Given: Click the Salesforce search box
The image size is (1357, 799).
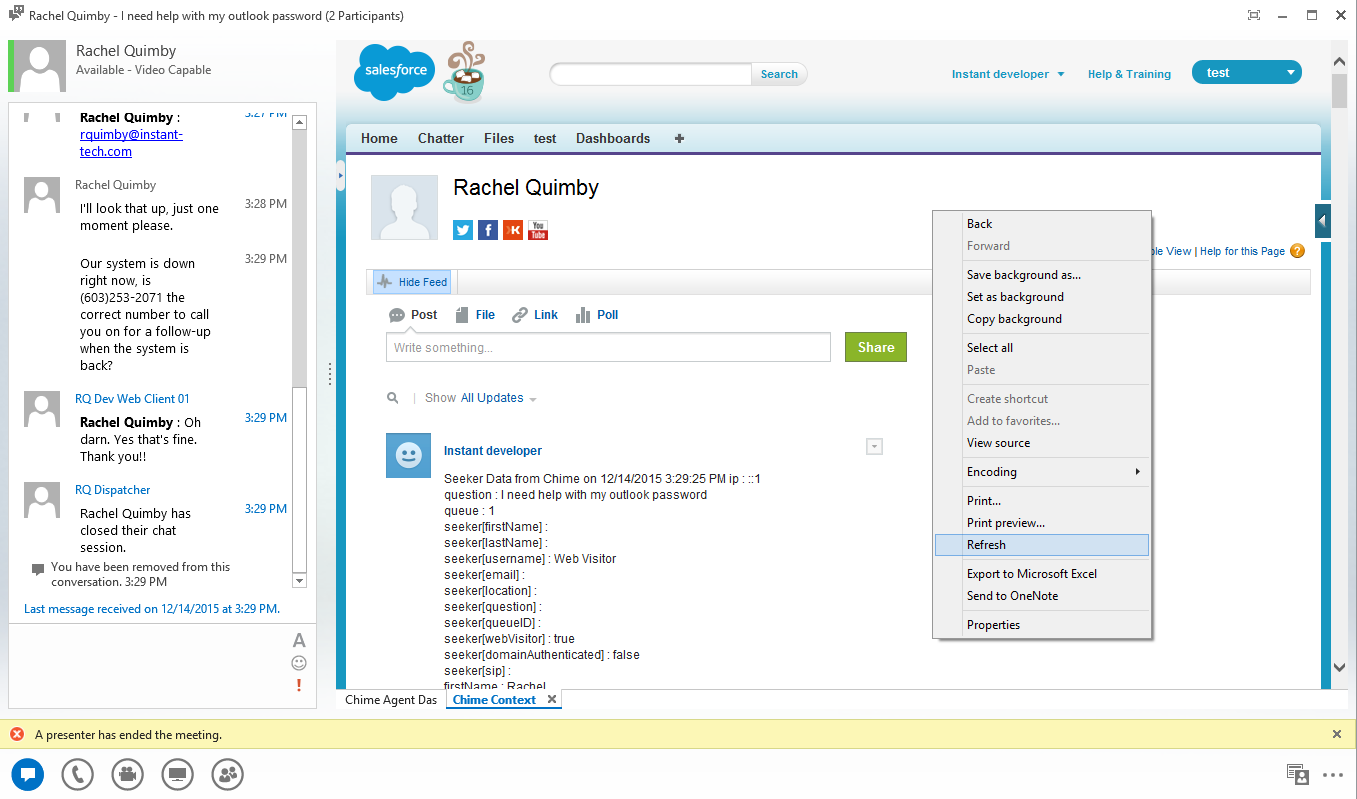Looking at the screenshot, I should pos(651,74).
